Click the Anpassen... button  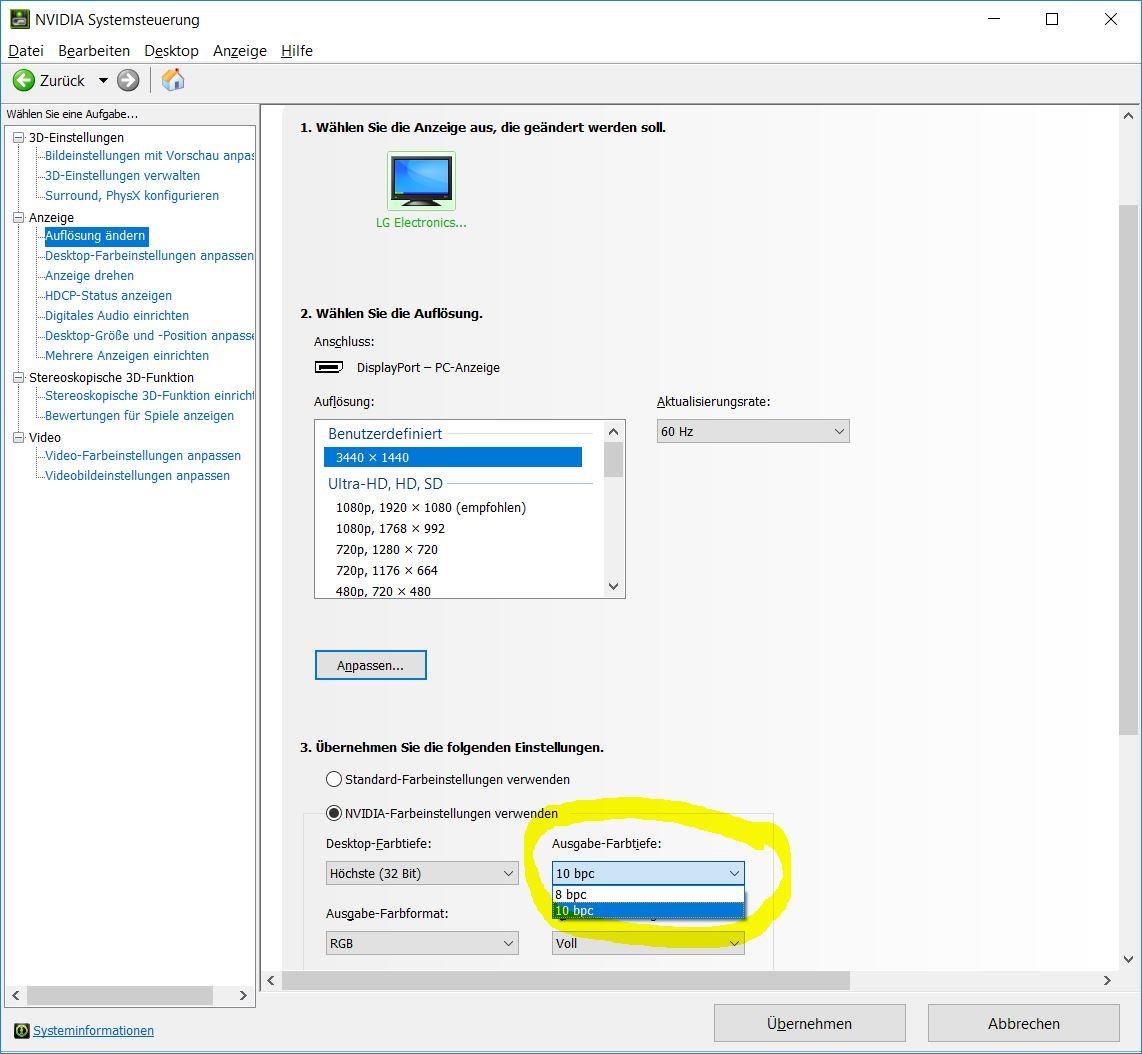(371, 665)
